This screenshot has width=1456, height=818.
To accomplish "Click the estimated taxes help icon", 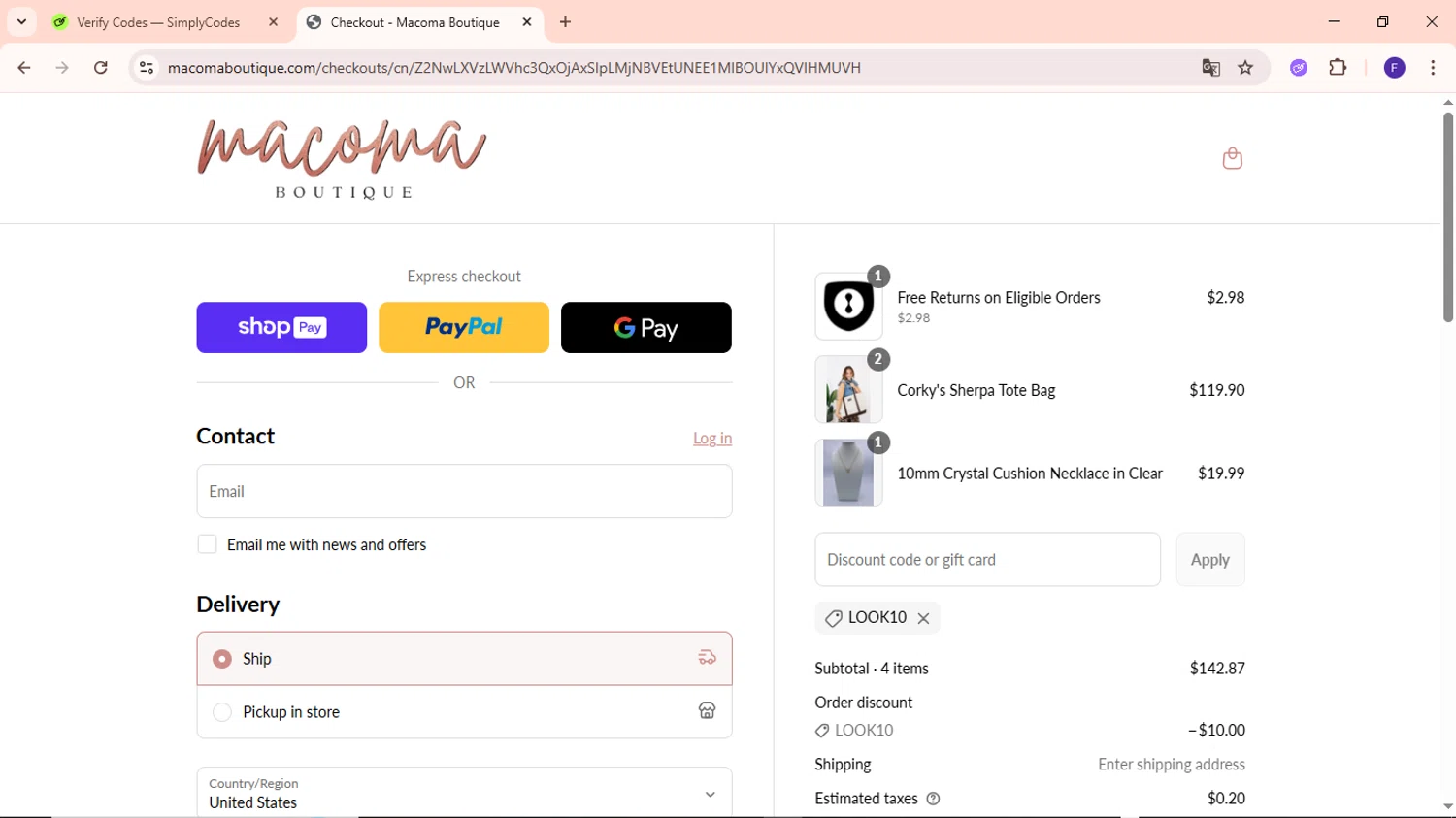I will (933, 799).
